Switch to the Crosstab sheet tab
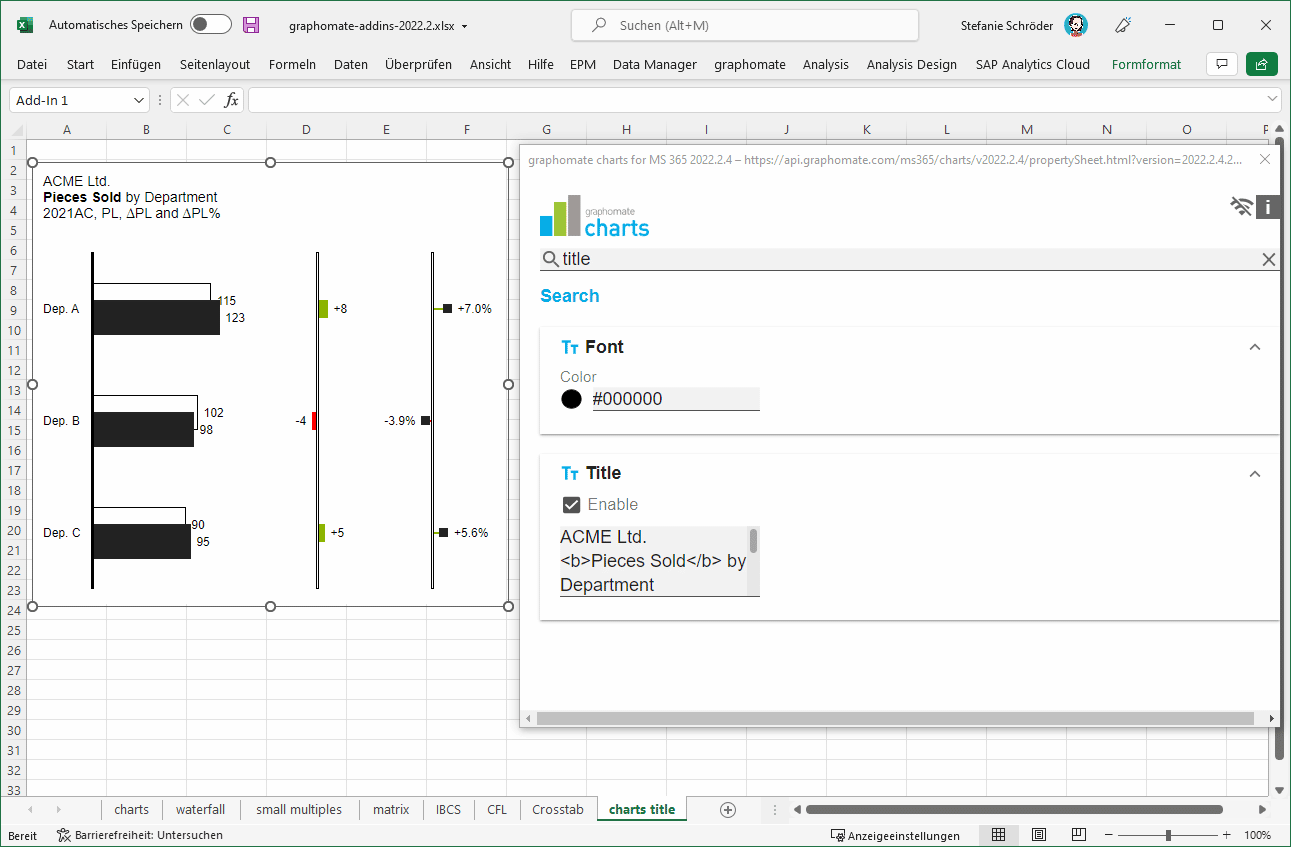This screenshot has width=1291, height=847. tap(558, 810)
